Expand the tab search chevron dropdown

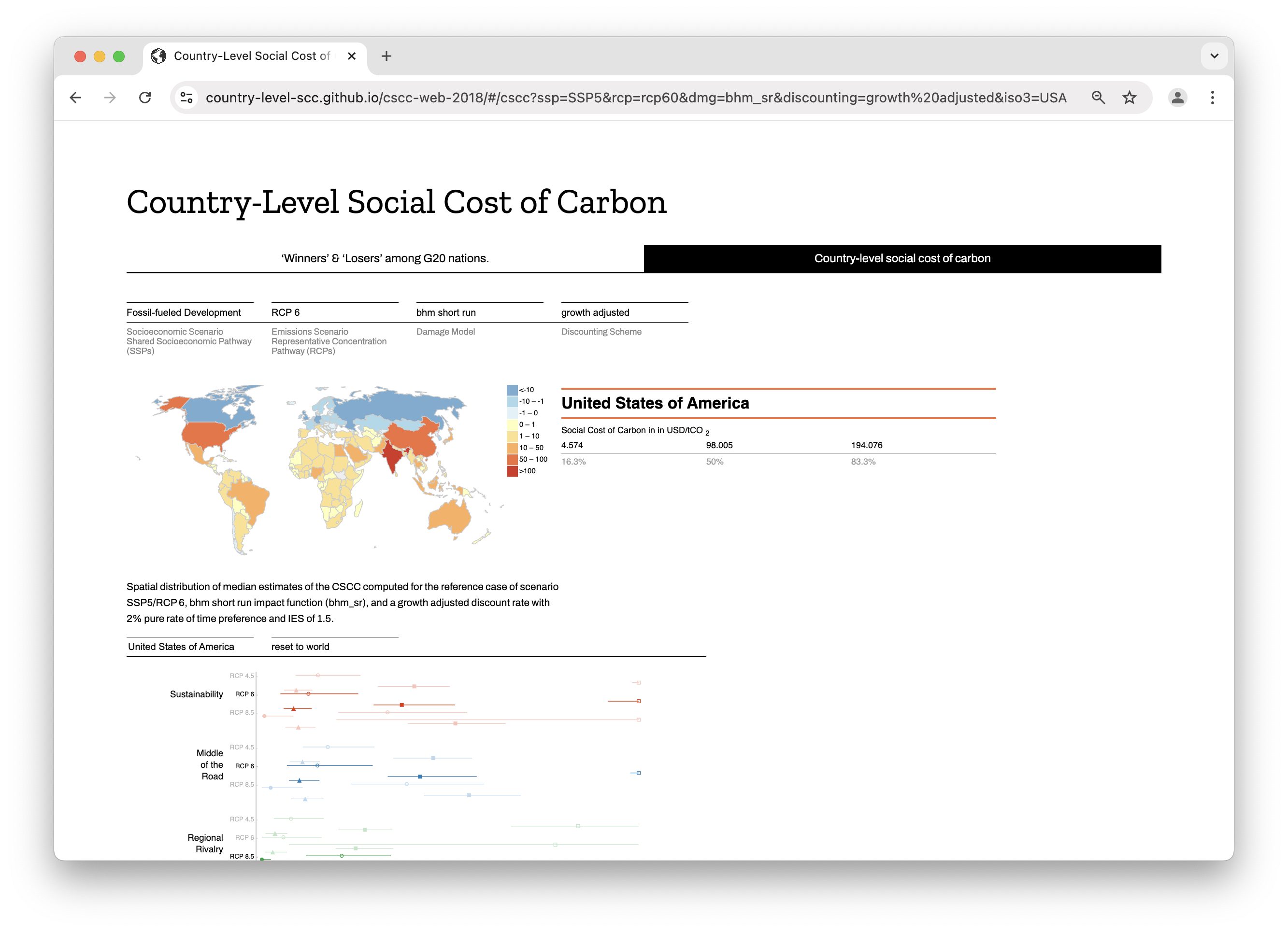(1214, 56)
